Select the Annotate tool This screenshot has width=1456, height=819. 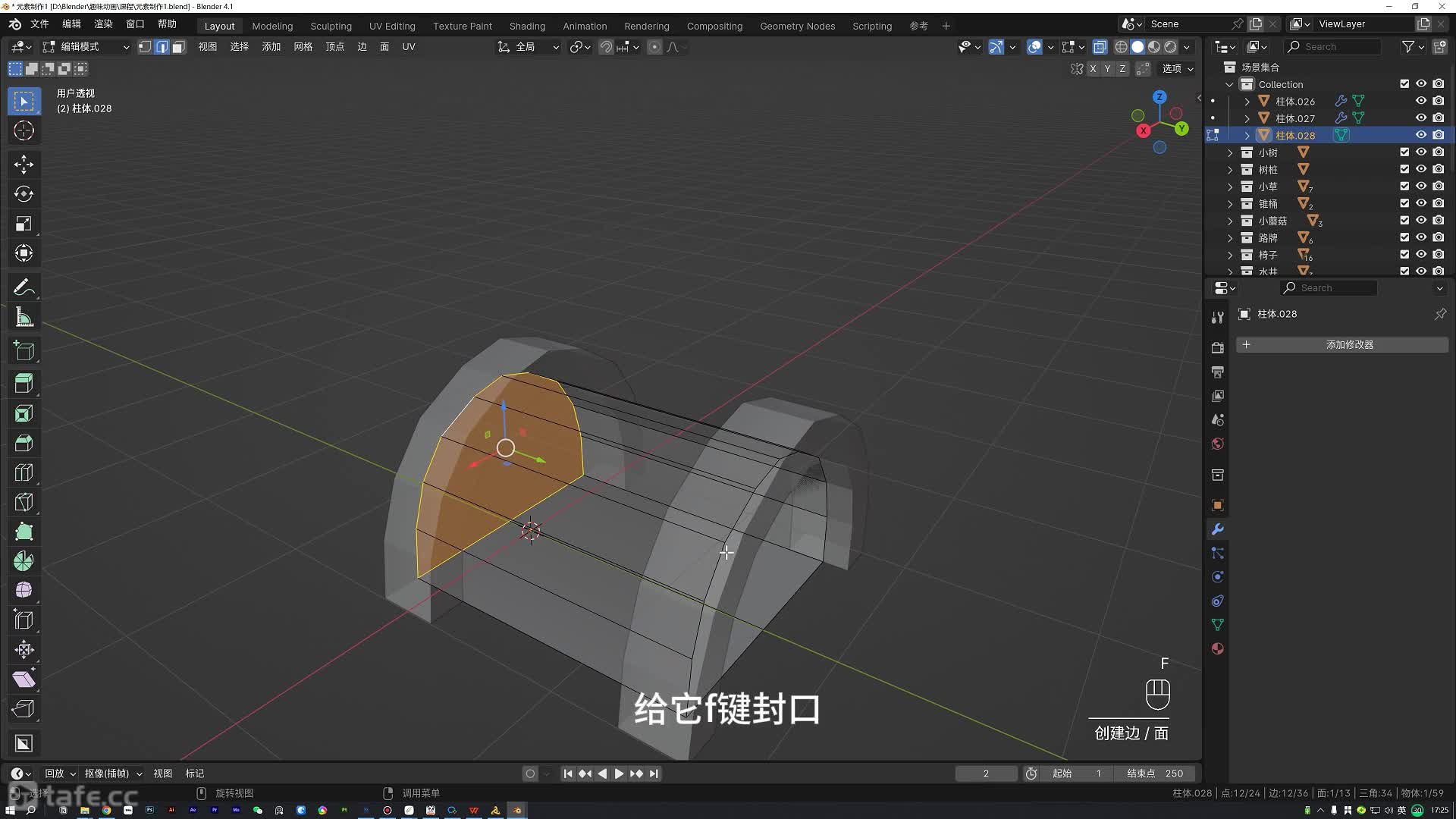(x=24, y=287)
